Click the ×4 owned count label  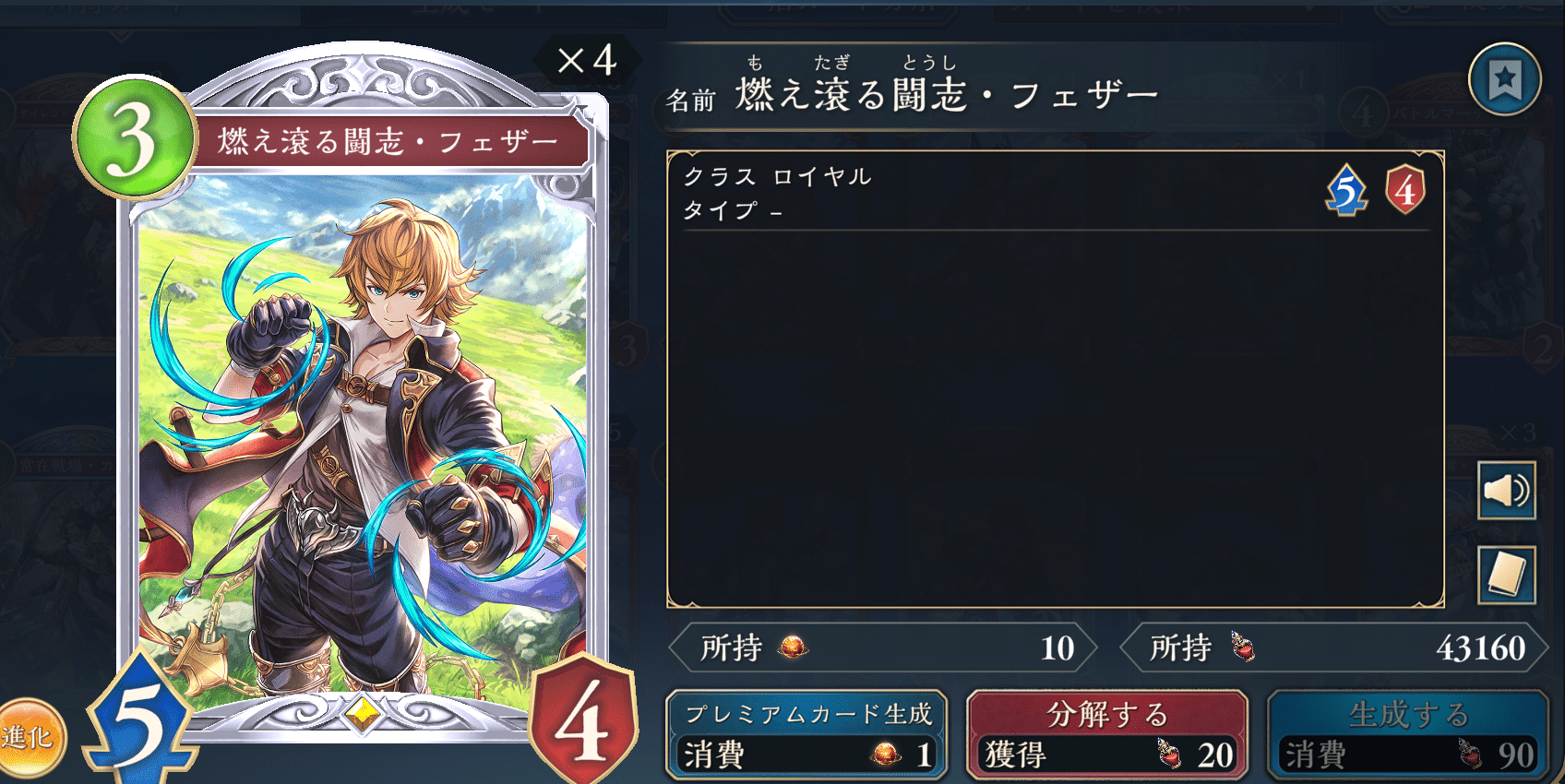click(x=587, y=61)
